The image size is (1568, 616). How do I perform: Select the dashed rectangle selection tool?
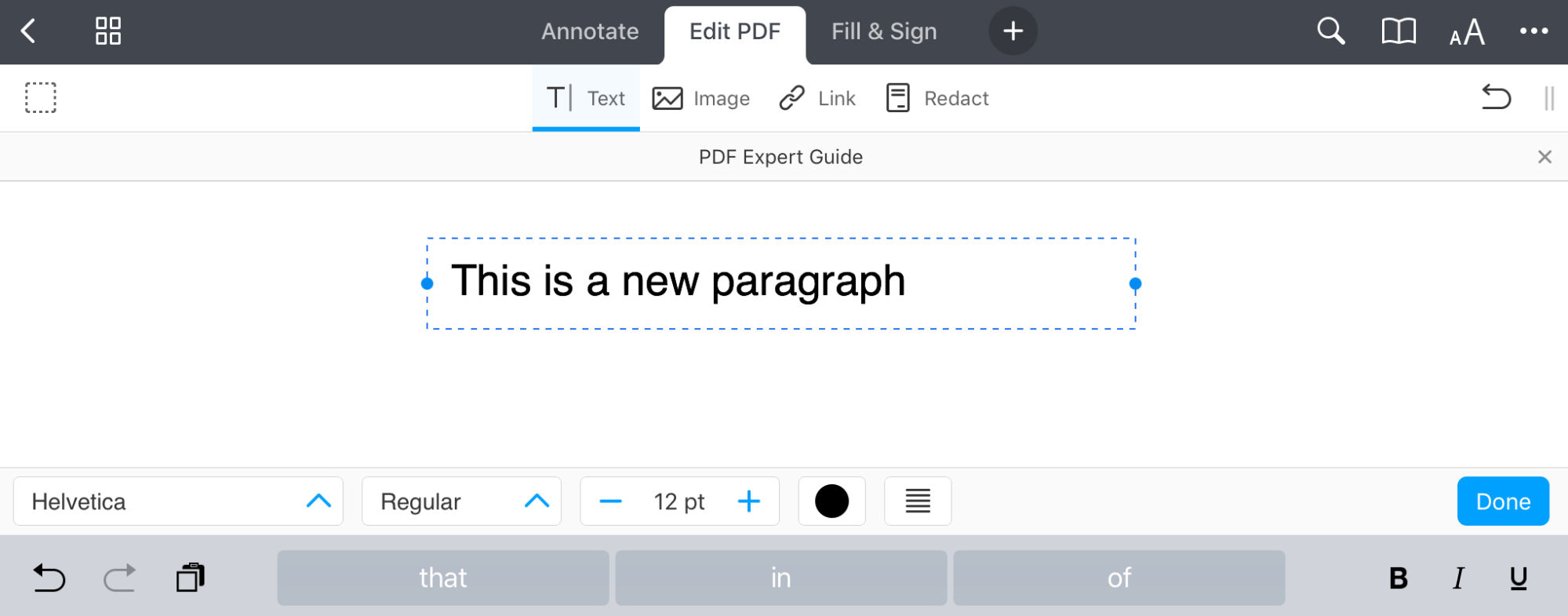click(x=41, y=98)
